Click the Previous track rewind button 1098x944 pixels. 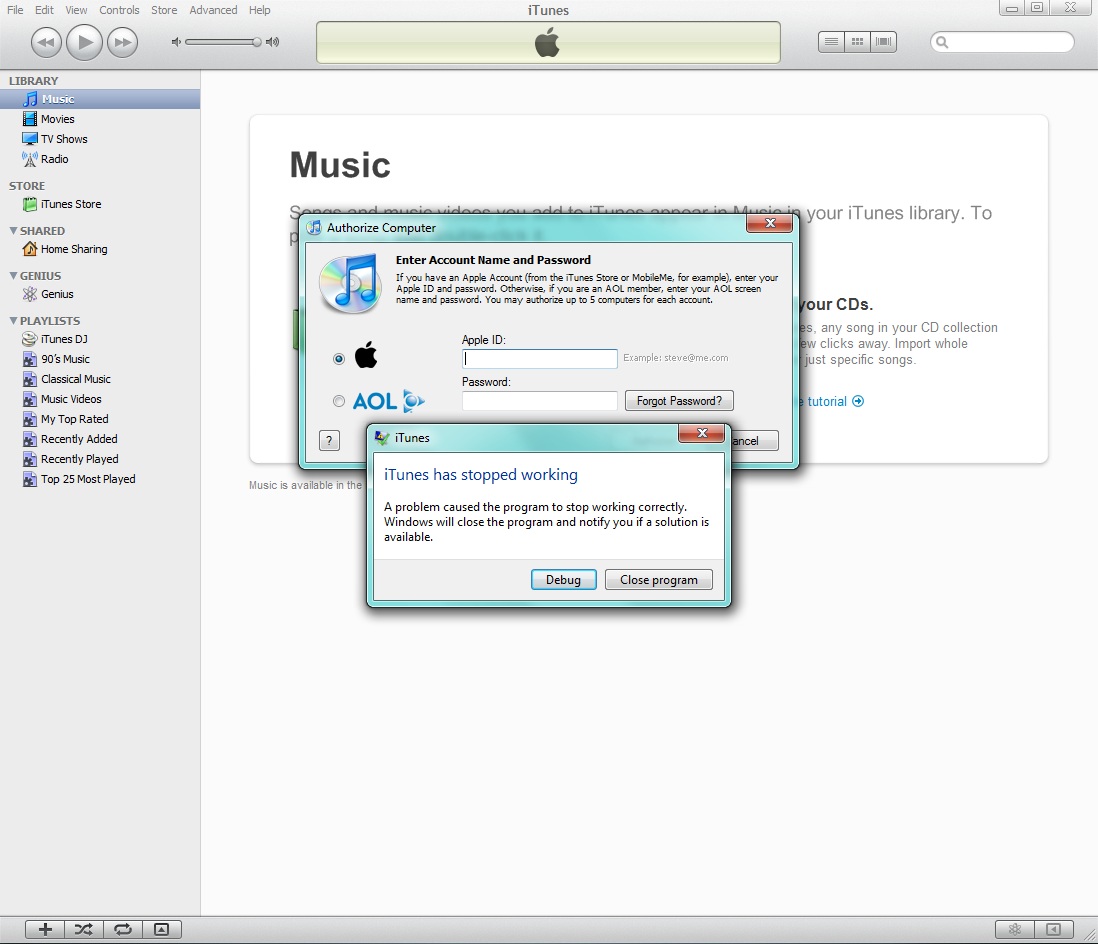click(x=46, y=42)
